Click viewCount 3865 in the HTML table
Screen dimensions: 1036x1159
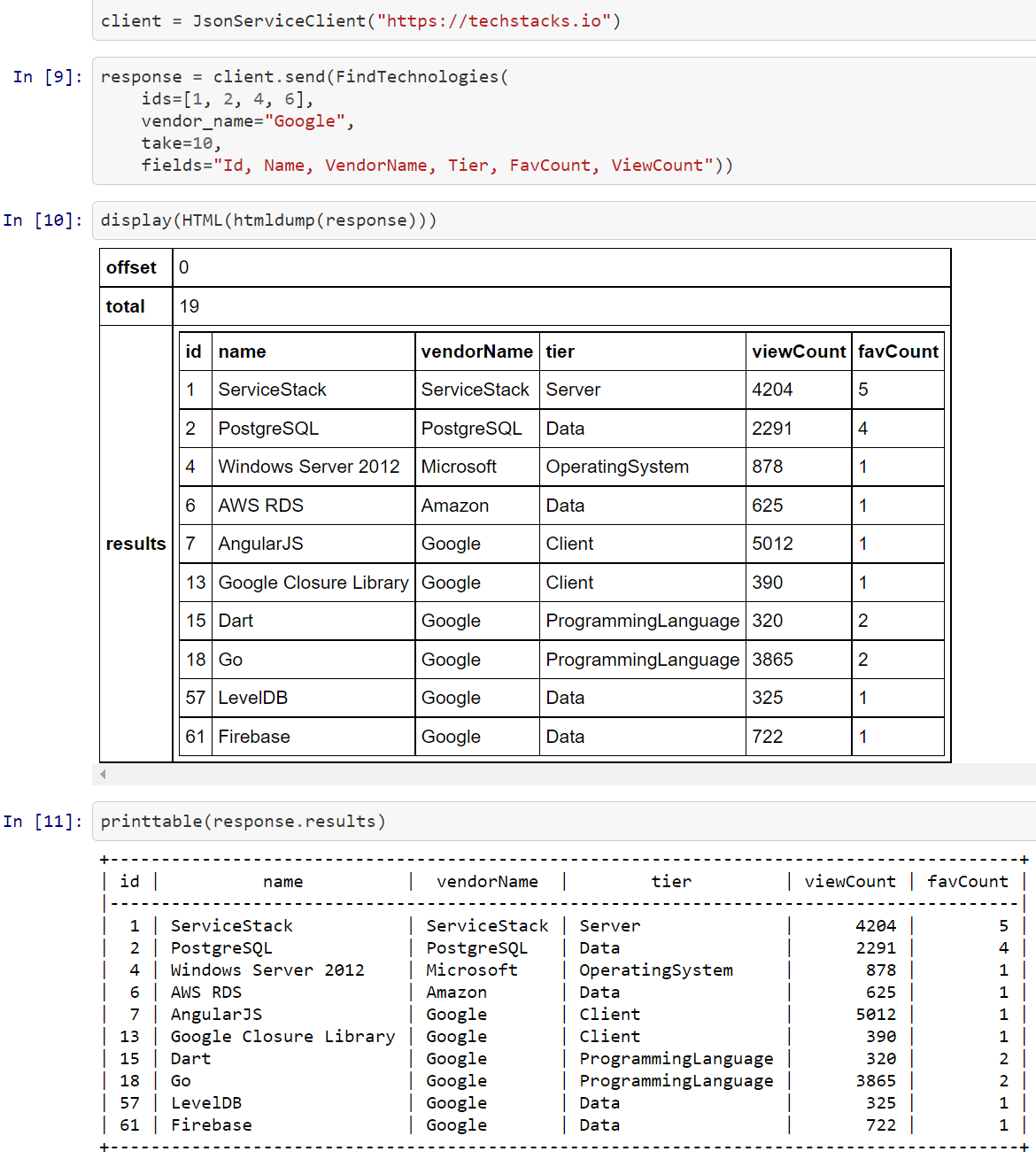tap(772, 660)
